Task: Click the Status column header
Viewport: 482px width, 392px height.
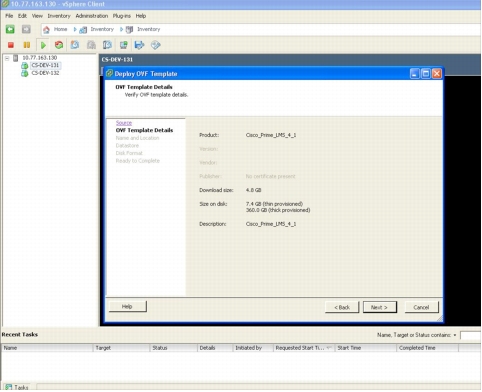Action: [x=174, y=348]
